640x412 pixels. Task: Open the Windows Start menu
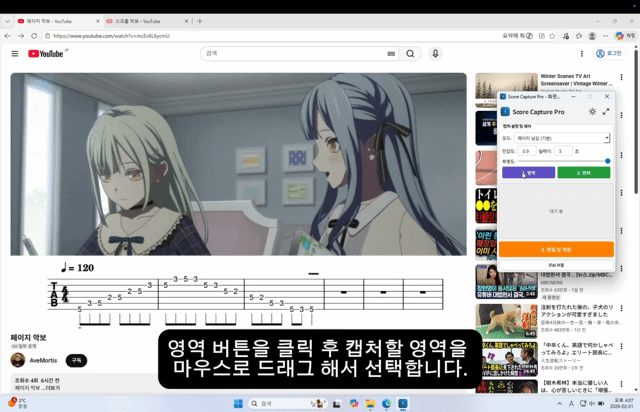coord(238,403)
